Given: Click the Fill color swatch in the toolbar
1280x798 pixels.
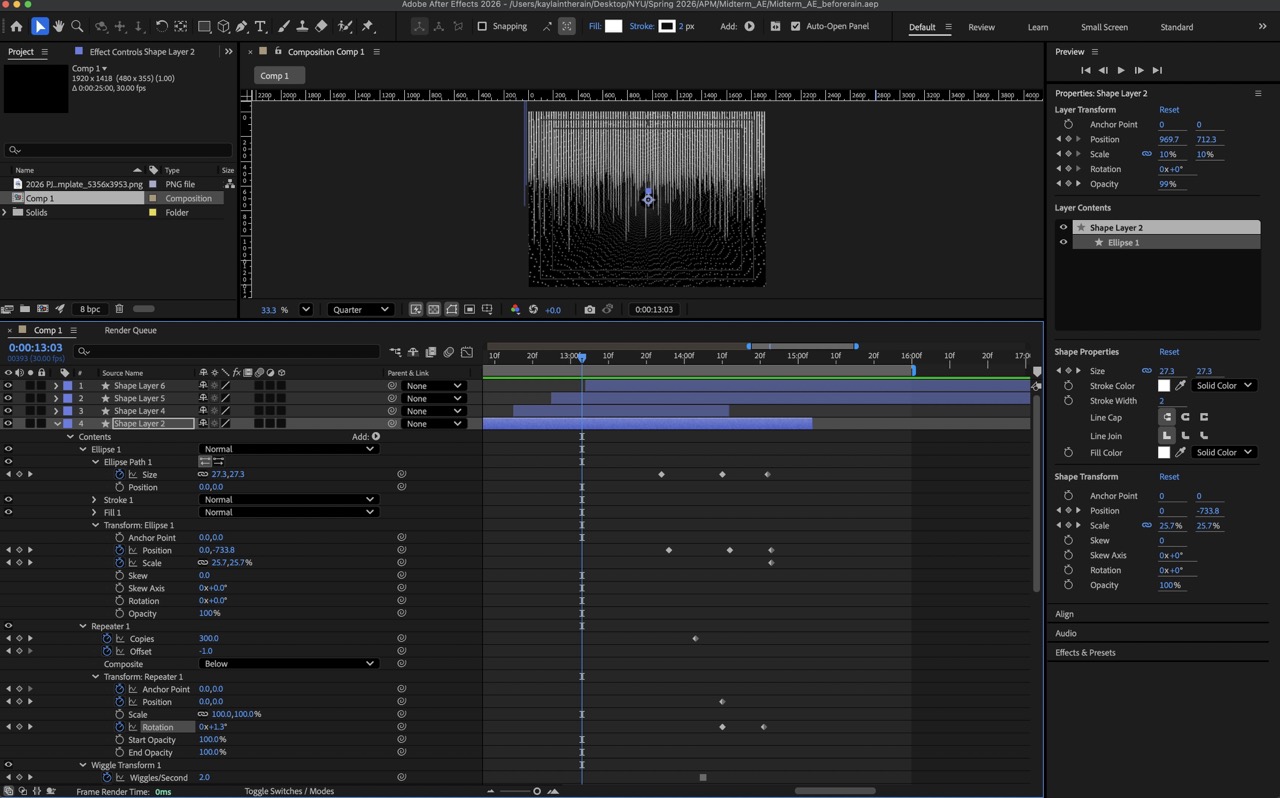Looking at the screenshot, I should tap(613, 26).
